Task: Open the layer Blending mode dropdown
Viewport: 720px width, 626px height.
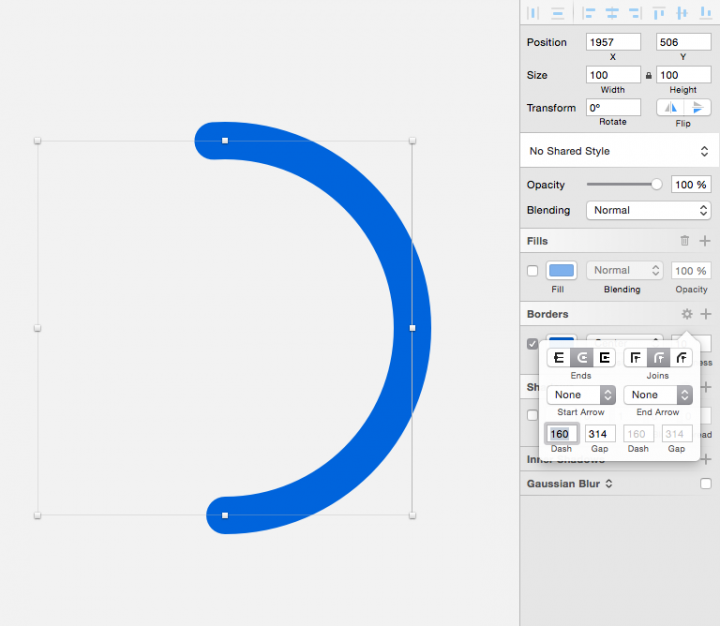Action: tap(649, 211)
